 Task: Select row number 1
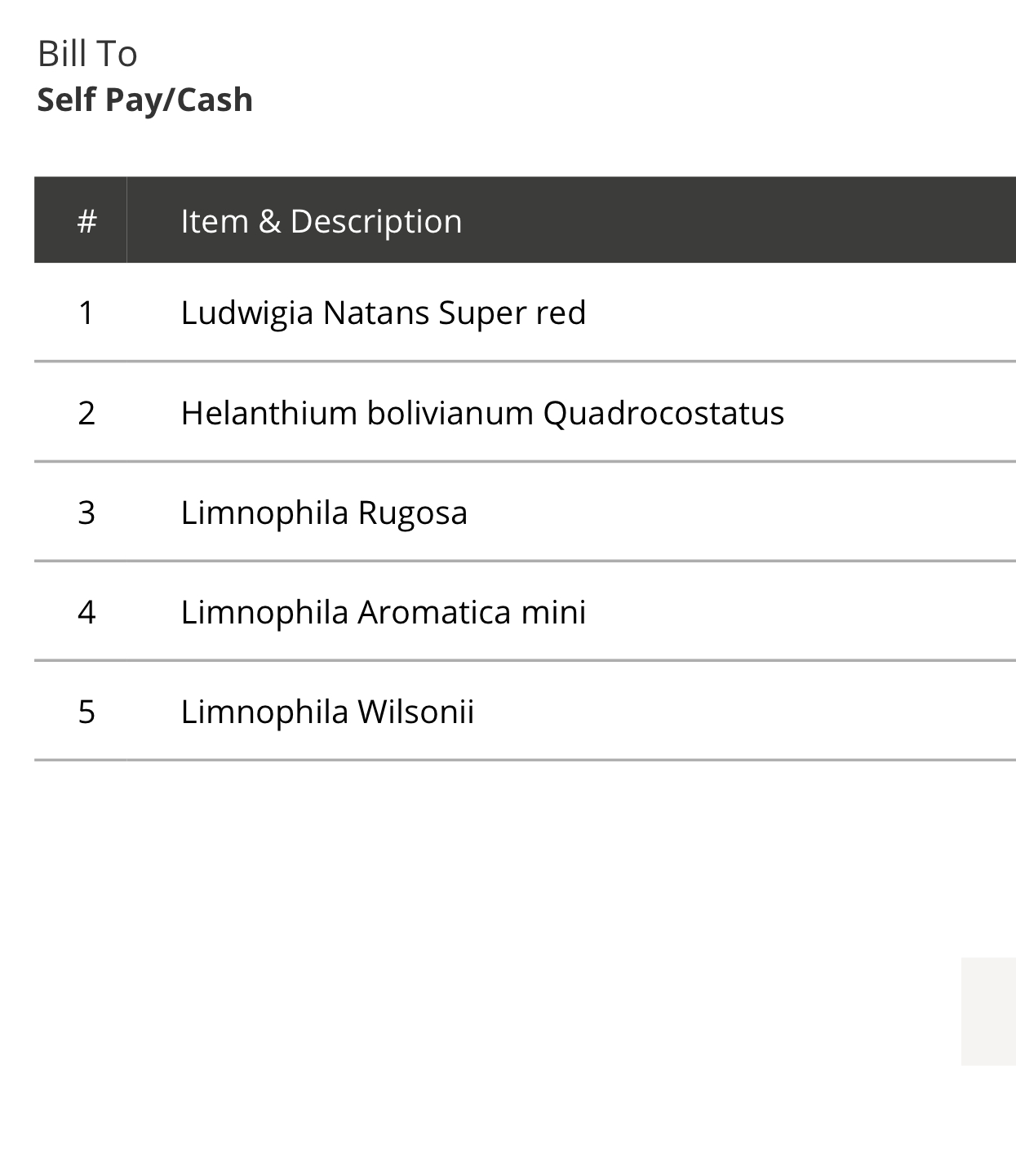87,313
